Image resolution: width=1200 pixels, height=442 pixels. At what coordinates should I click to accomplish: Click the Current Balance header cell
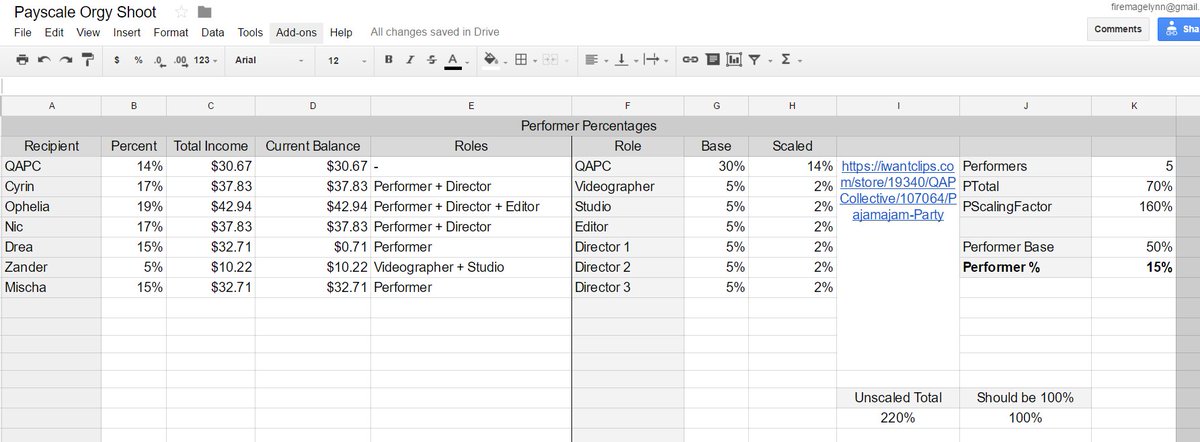[313, 146]
